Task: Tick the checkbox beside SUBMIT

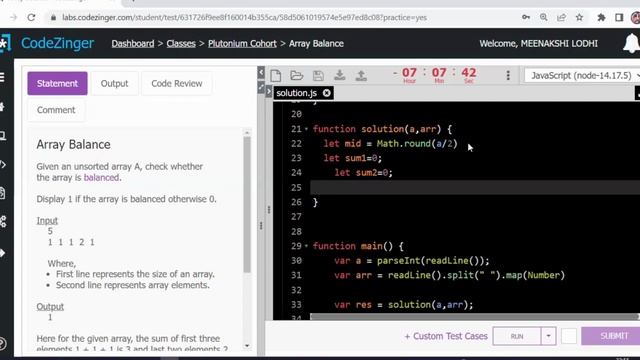Action: tap(569, 336)
